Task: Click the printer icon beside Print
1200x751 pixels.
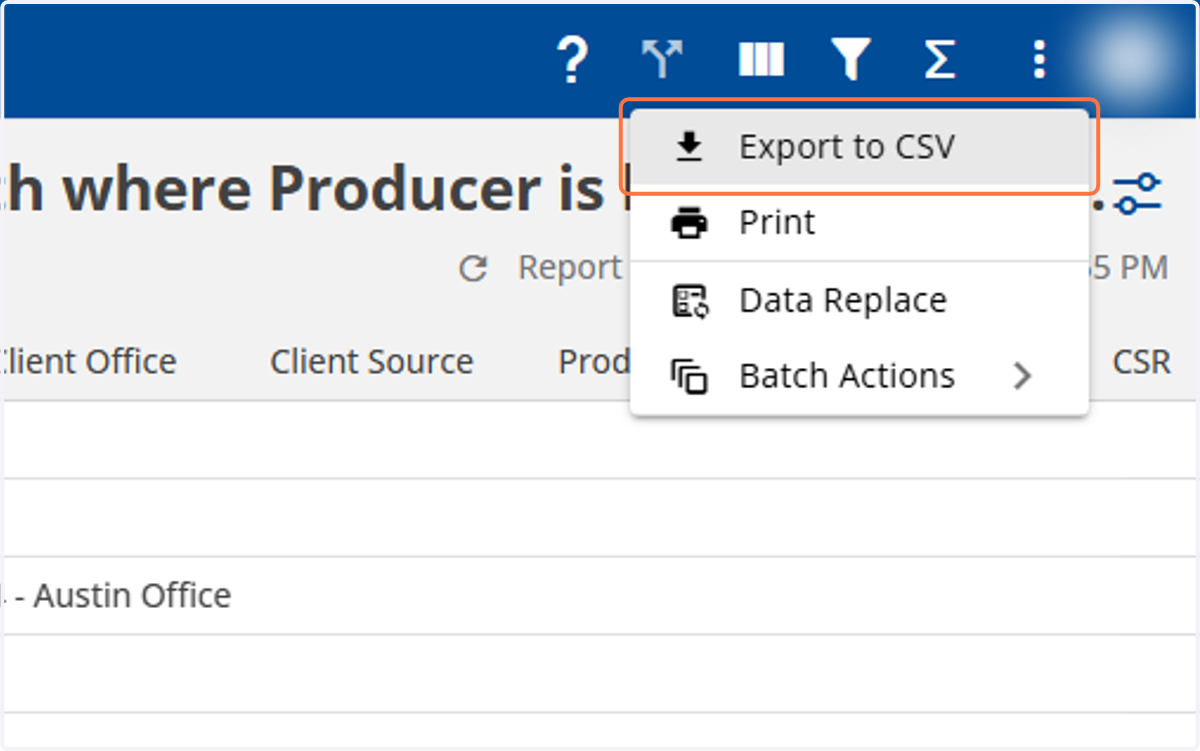Action: [689, 222]
